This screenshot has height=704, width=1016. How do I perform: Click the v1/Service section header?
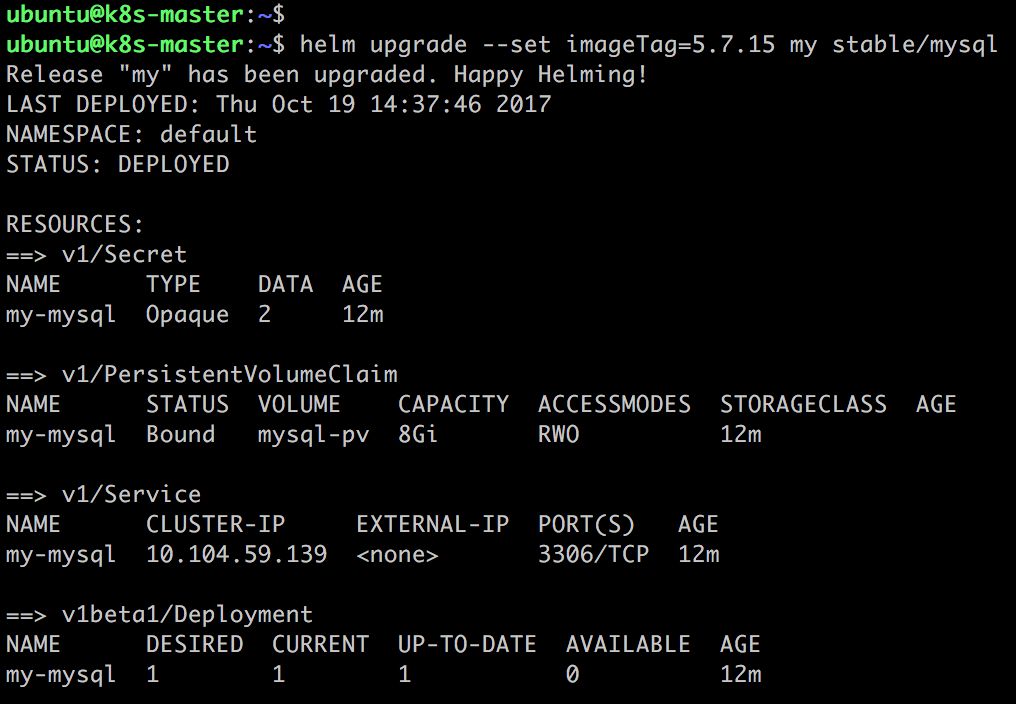pos(132,494)
